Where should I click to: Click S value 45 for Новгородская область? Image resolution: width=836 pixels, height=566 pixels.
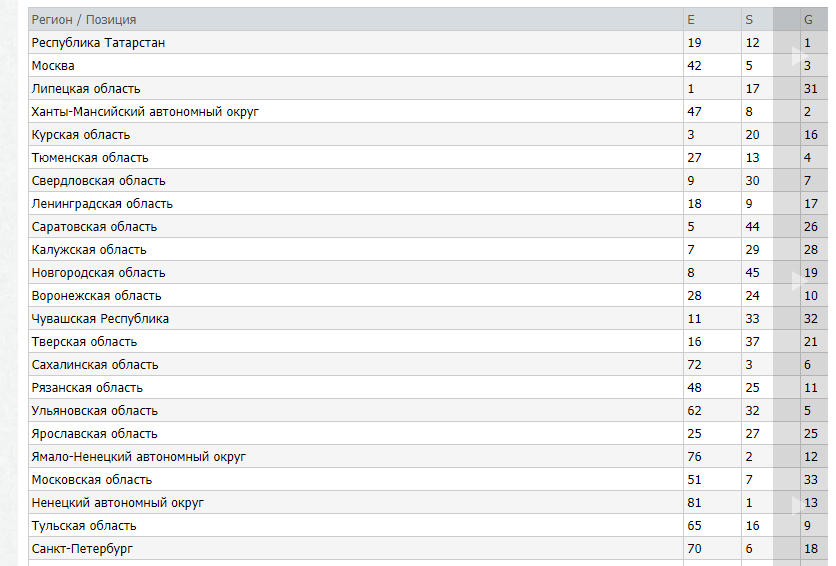point(752,273)
